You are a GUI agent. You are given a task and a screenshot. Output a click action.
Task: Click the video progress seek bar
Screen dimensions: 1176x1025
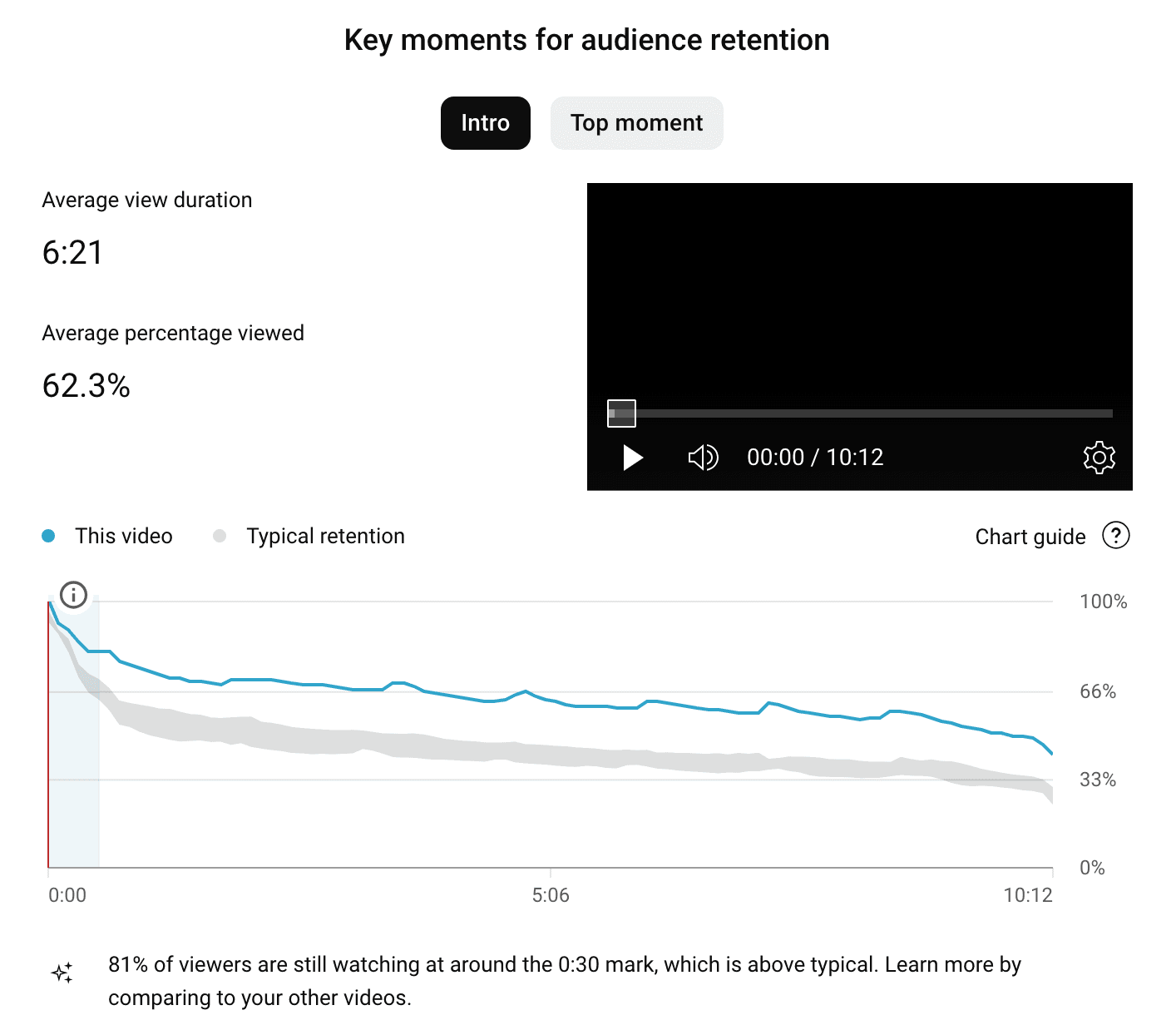[873, 413]
